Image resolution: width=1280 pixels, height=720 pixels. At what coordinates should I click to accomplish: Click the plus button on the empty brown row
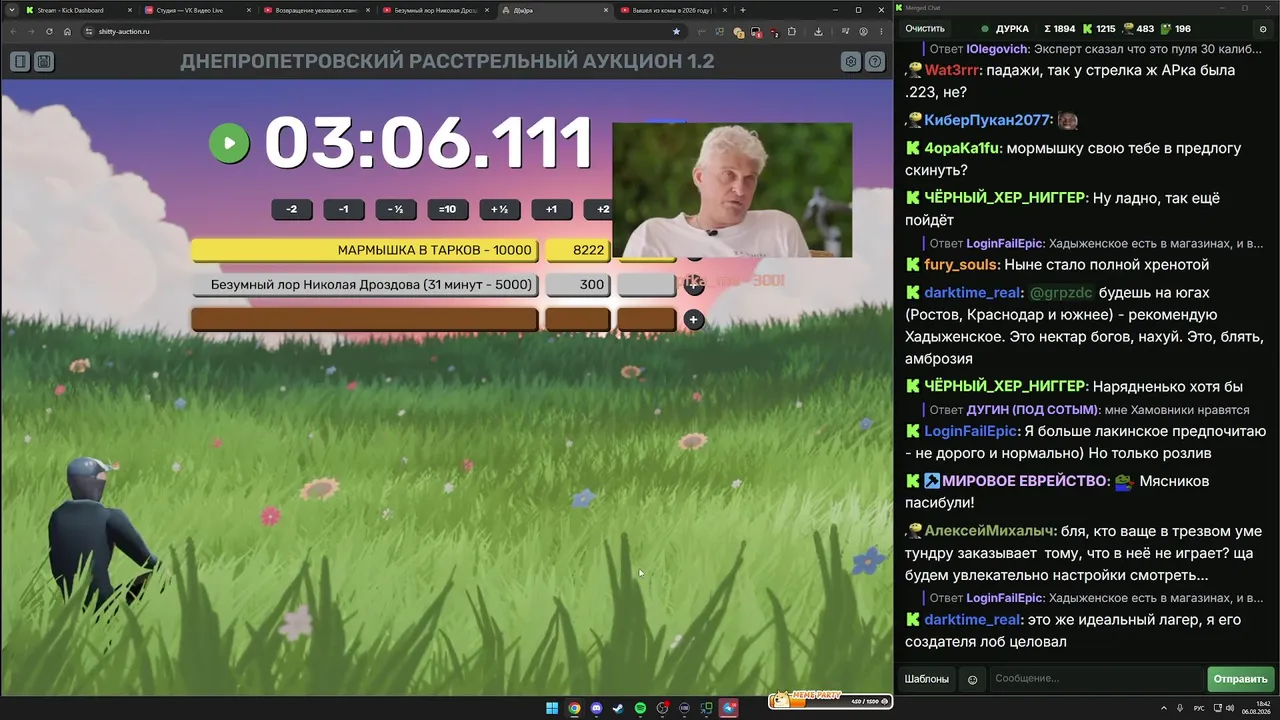click(694, 320)
